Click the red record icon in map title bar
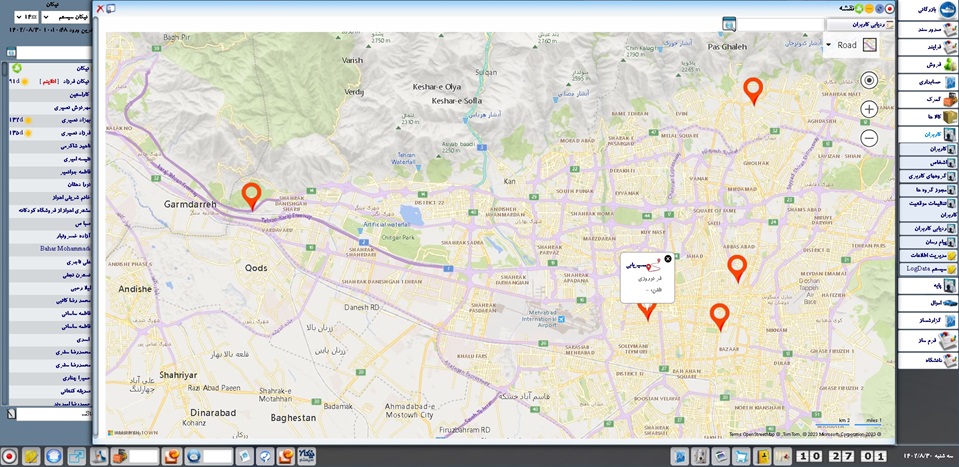The image size is (959, 467). [x=889, y=9]
